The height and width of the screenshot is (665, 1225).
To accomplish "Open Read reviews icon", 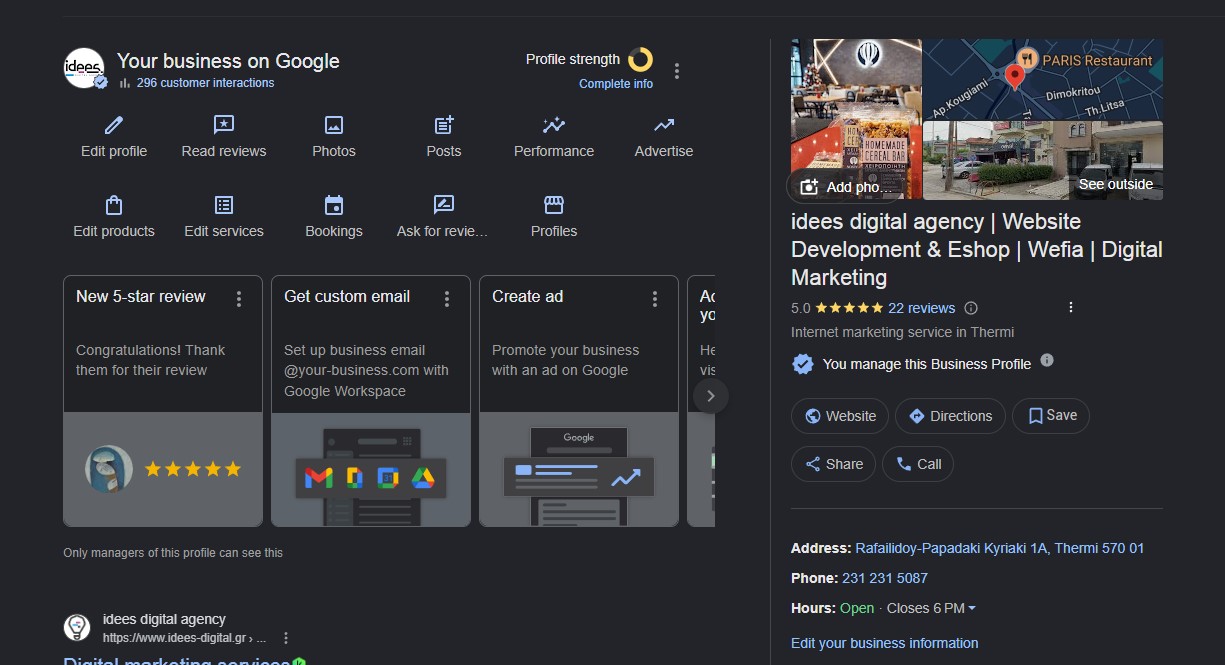I will coord(224,125).
